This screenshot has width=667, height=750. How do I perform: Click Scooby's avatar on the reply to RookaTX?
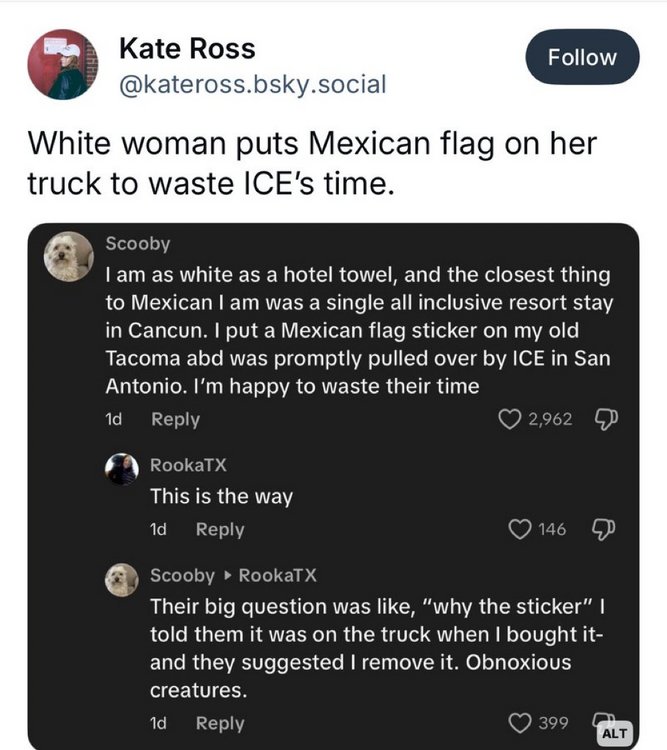(122, 578)
